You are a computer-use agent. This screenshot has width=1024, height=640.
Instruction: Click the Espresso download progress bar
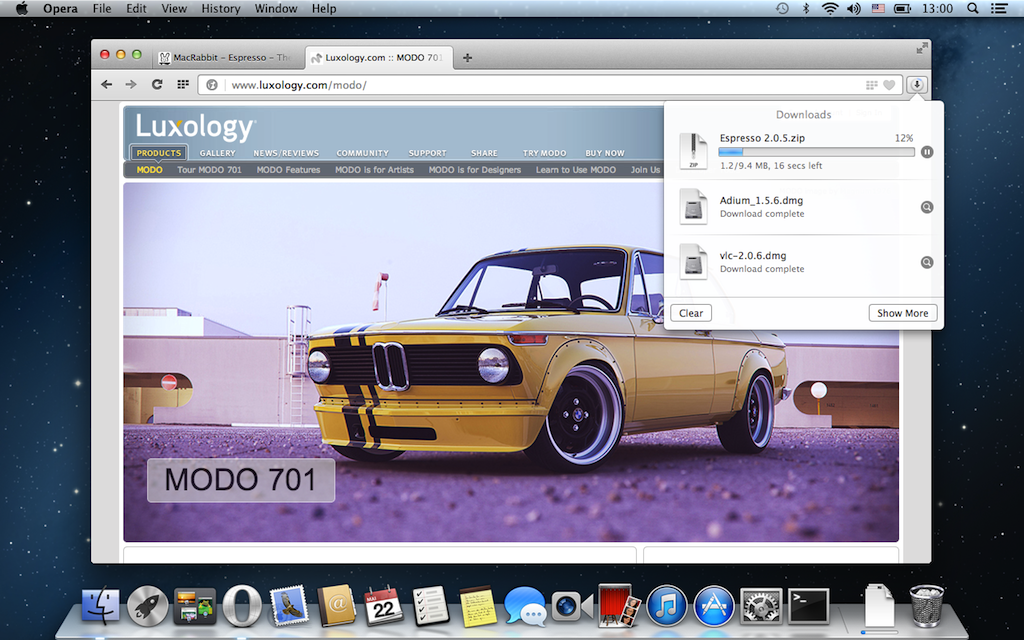(x=816, y=152)
